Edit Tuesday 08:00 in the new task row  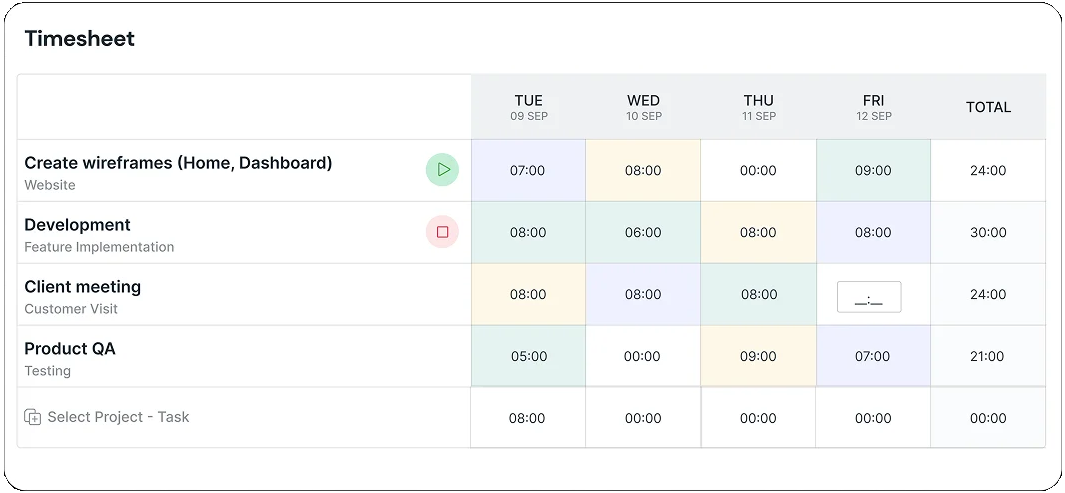tap(528, 418)
